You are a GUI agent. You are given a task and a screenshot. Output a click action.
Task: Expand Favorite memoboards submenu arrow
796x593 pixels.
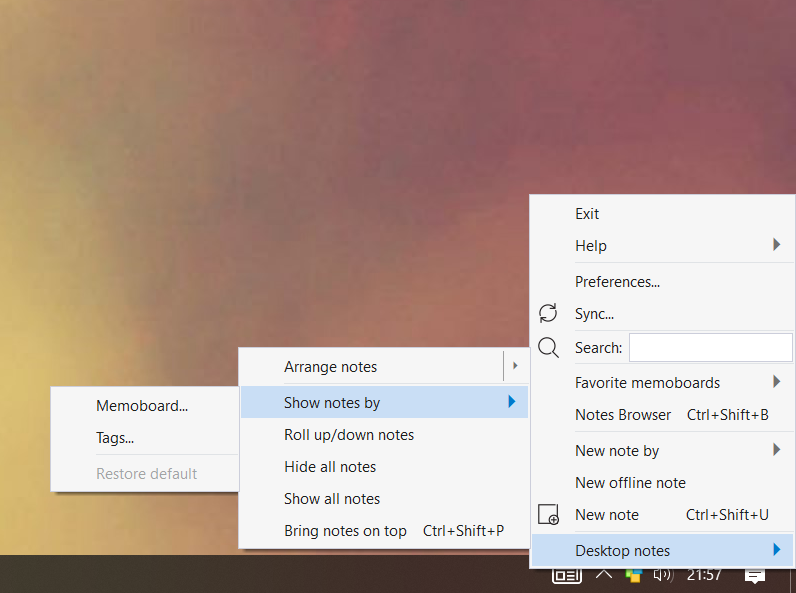777,382
